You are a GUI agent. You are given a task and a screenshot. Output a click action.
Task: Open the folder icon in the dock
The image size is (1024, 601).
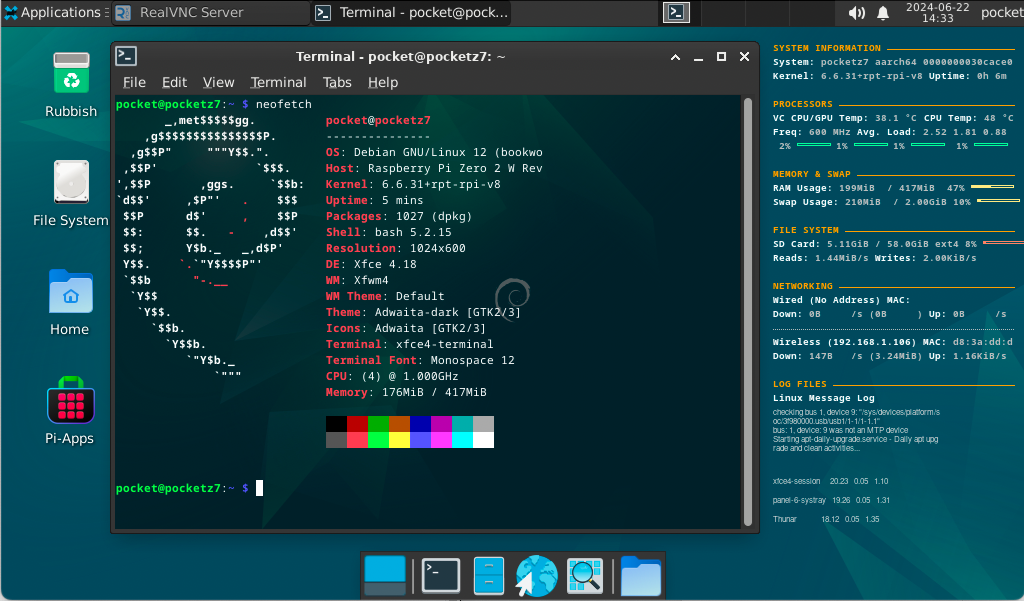640,575
